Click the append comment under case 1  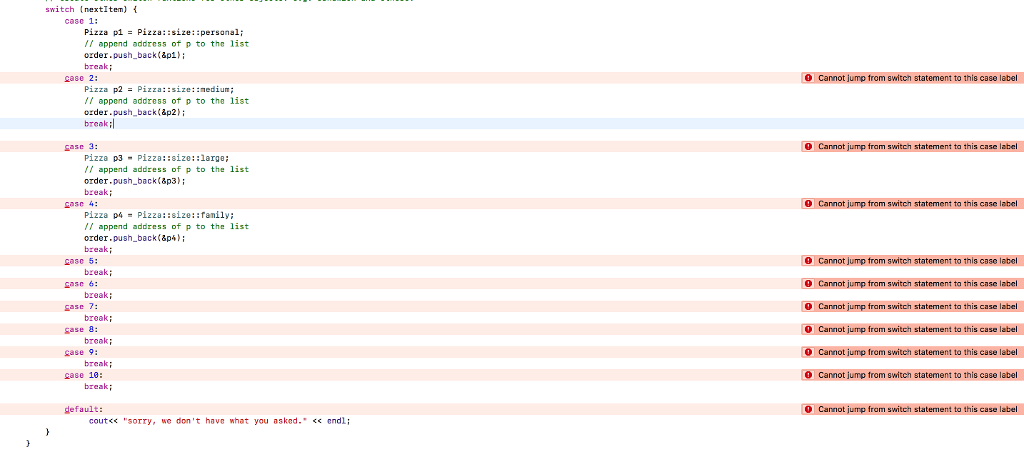[x=167, y=44]
